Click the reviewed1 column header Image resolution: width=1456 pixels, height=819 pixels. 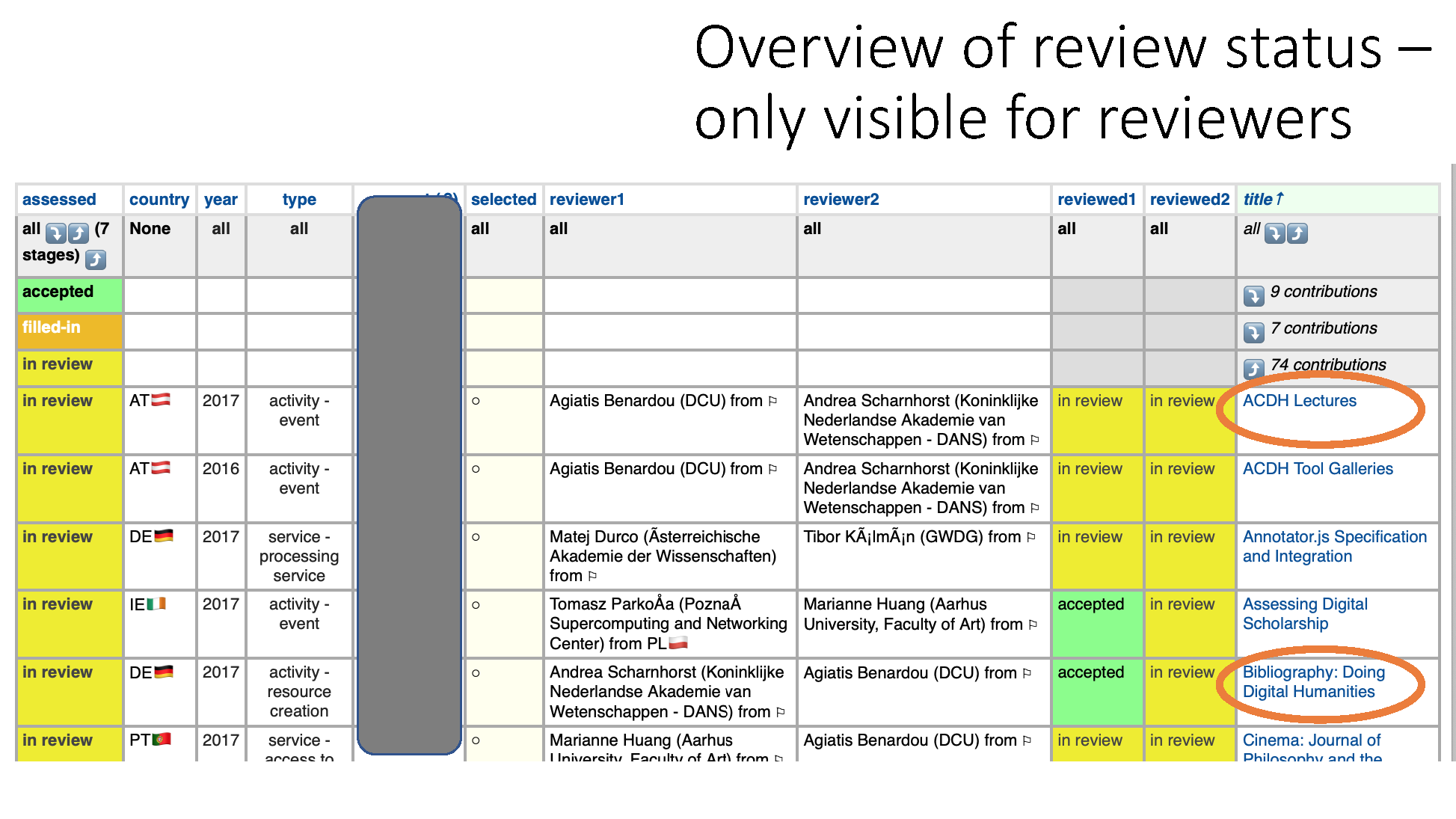pyautogui.click(x=1096, y=200)
